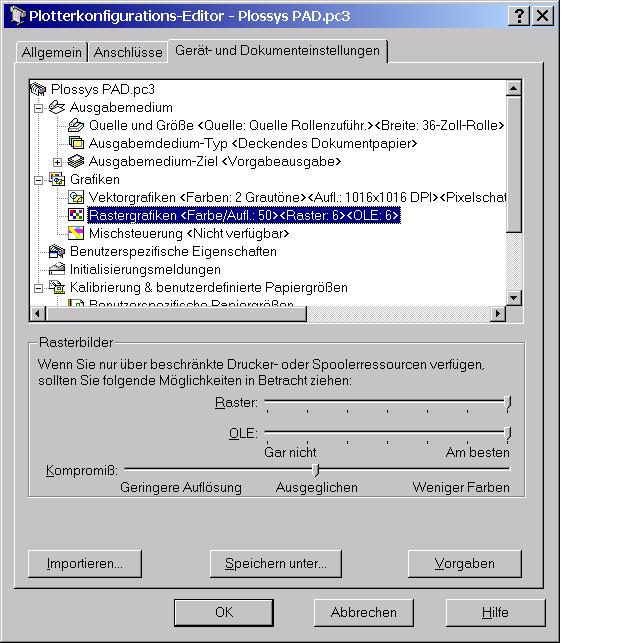This screenshot has width=640, height=643.
Task: Click the Vektorgrafiken item icon
Action: coord(76,197)
